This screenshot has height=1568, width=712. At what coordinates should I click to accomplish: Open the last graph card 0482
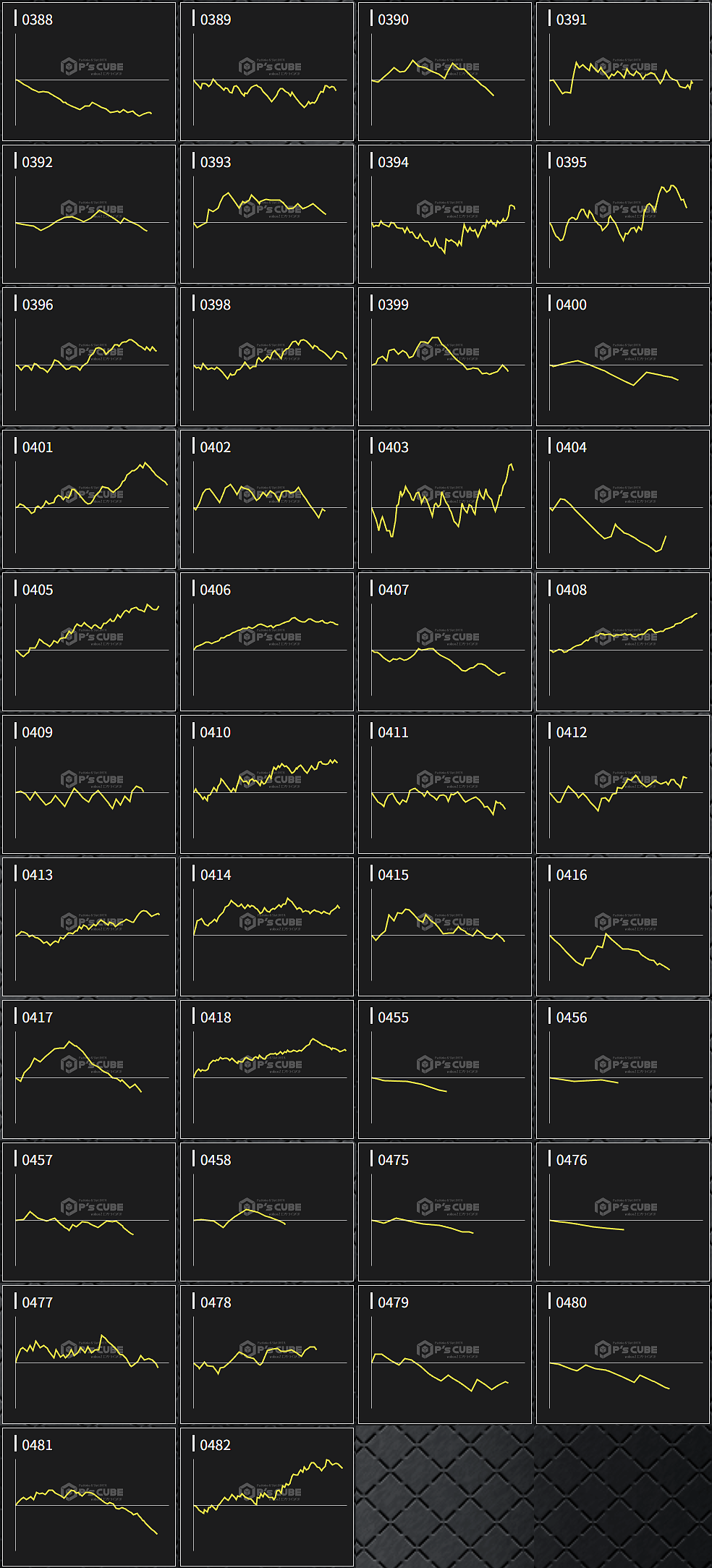(266, 1497)
